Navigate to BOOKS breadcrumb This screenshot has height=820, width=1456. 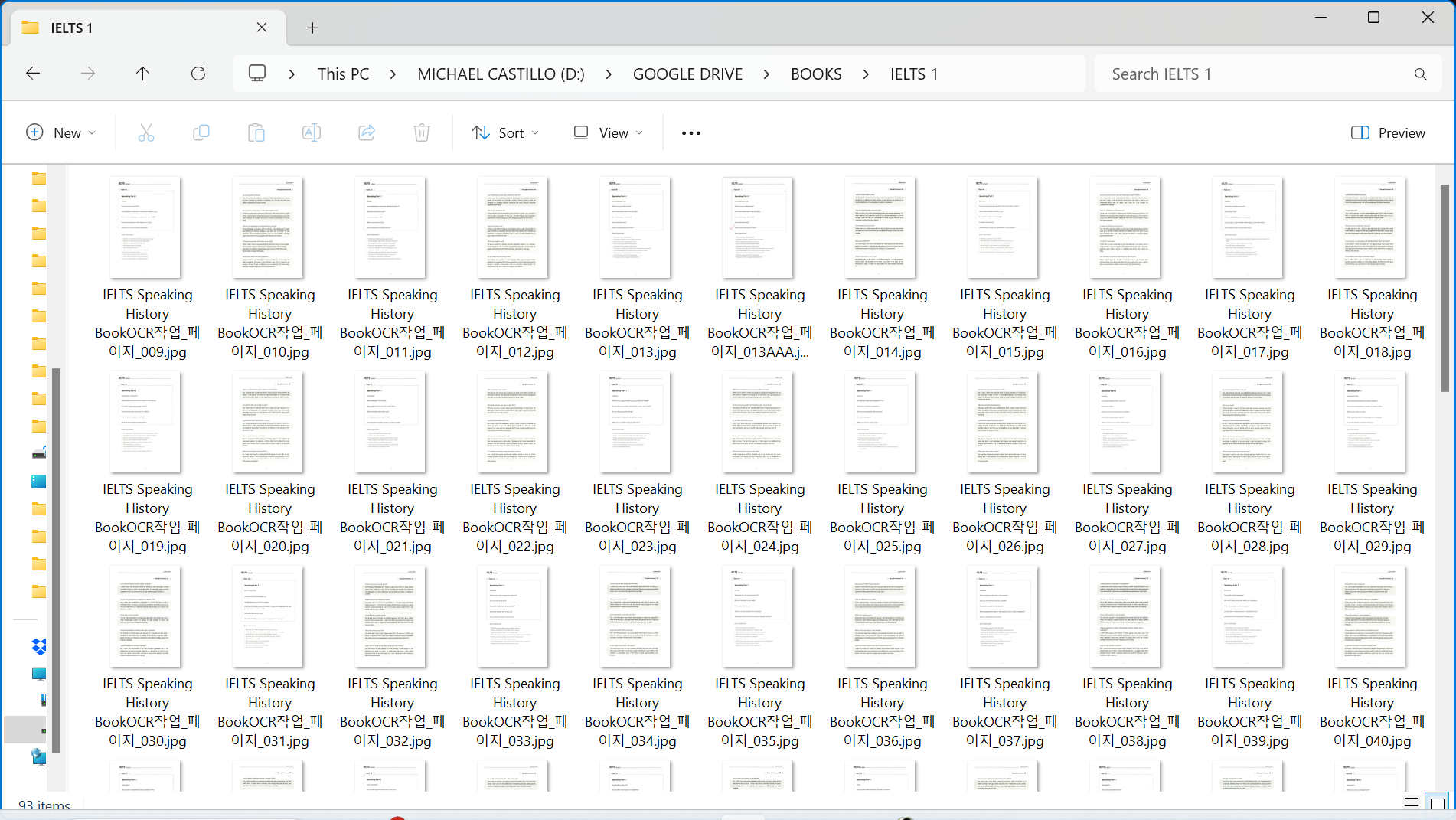(x=816, y=74)
